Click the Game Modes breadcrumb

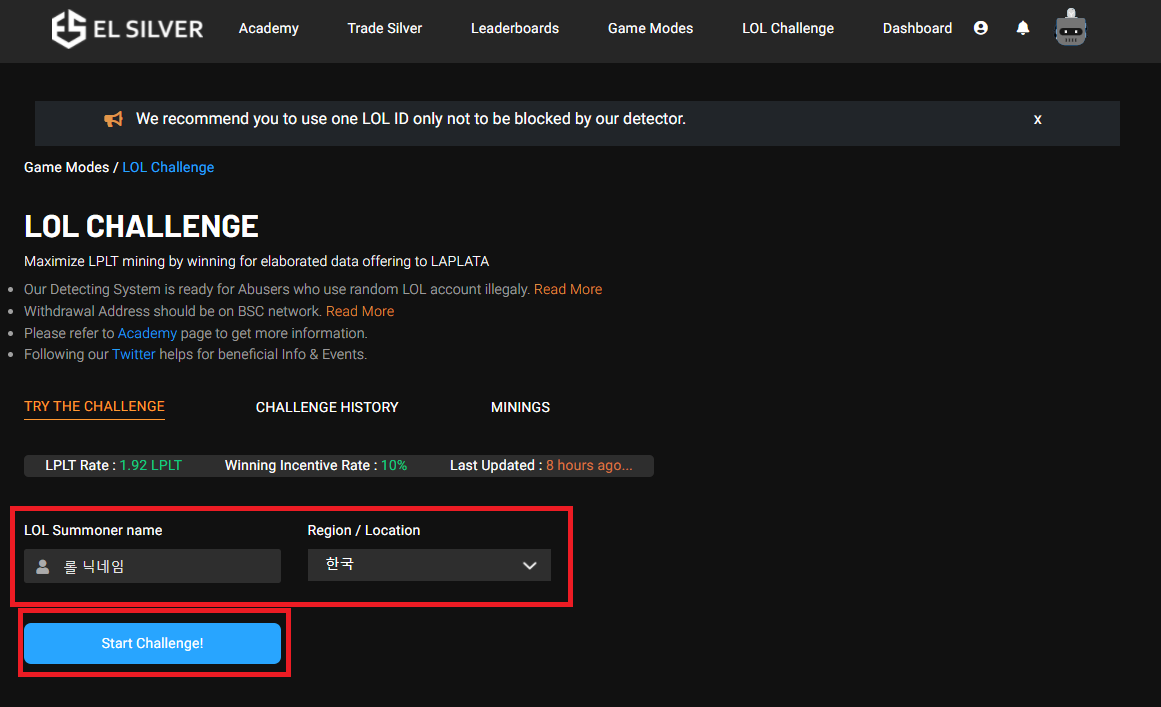[x=67, y=167]
